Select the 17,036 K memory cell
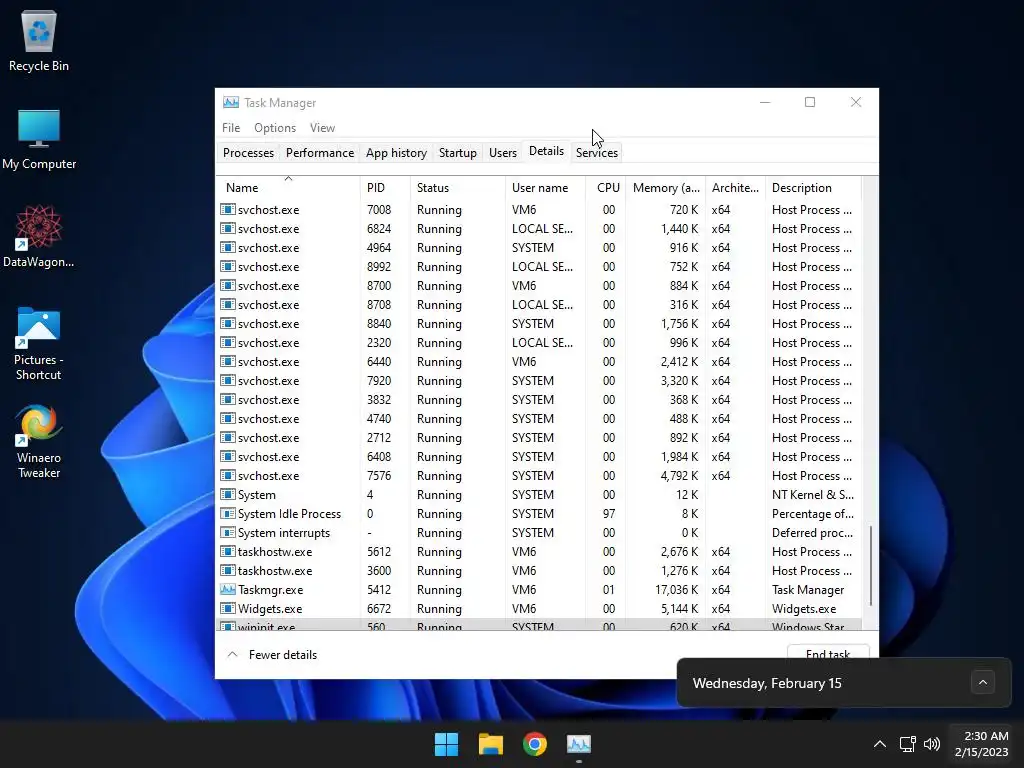This screenshot has height=768, width=1024. click(677, 590)
